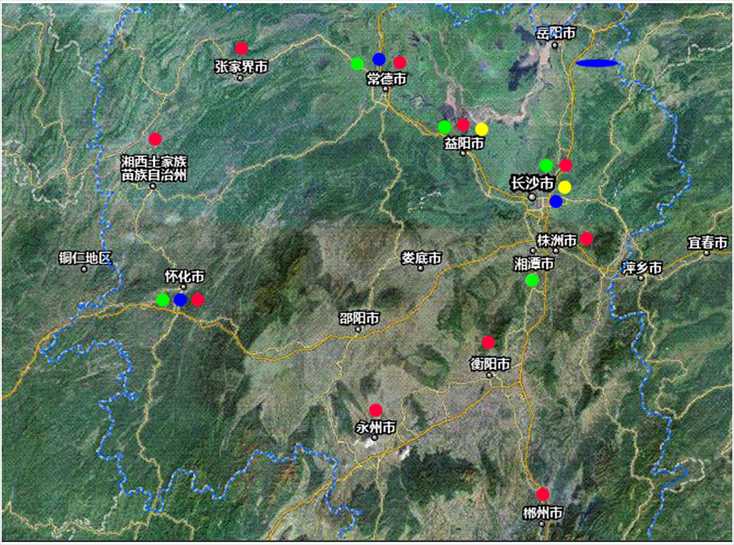Click the blue marker below 怀化市

pos(180,299)
